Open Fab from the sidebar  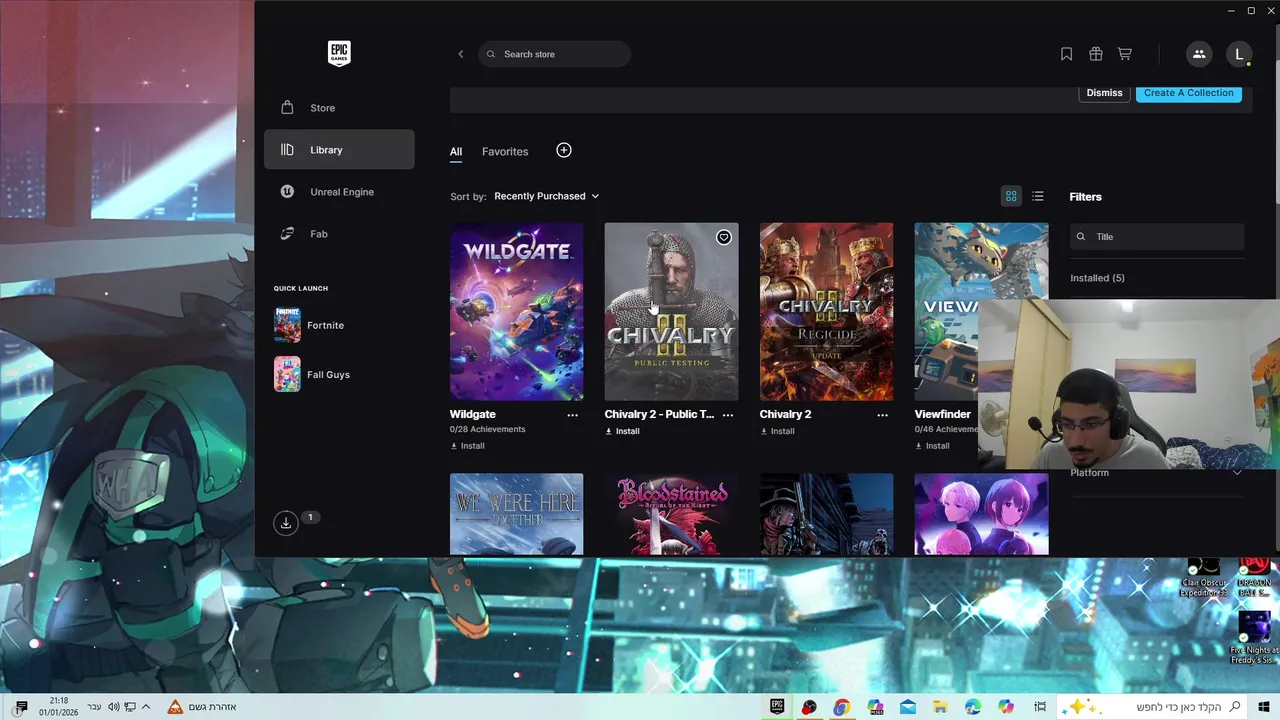point(339,234)
